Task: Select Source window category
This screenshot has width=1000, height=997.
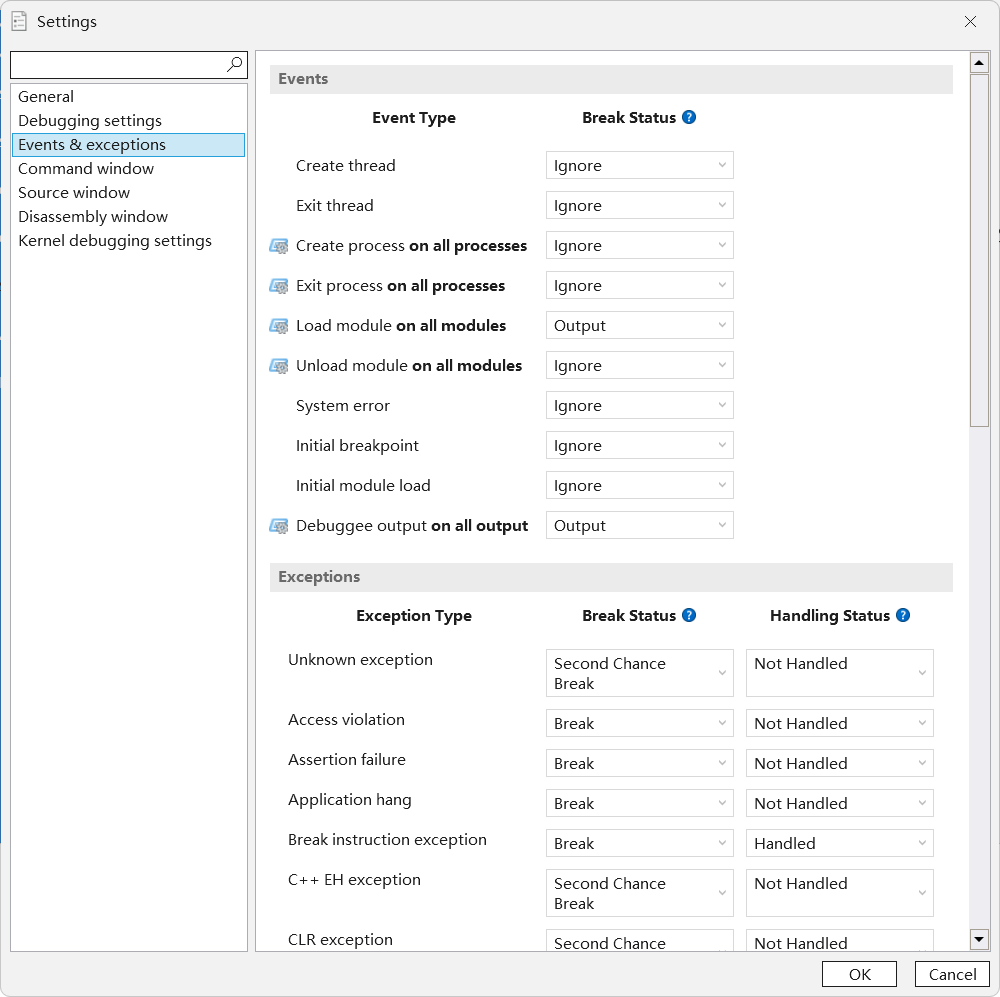Action: pyautogui.click(x=128, y=193)
